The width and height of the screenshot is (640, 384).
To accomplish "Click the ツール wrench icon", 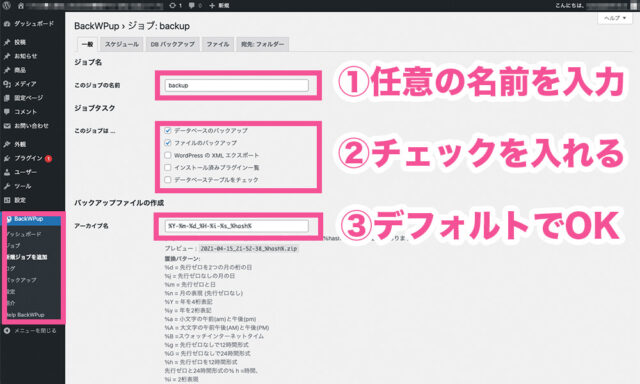I will 7,186.
